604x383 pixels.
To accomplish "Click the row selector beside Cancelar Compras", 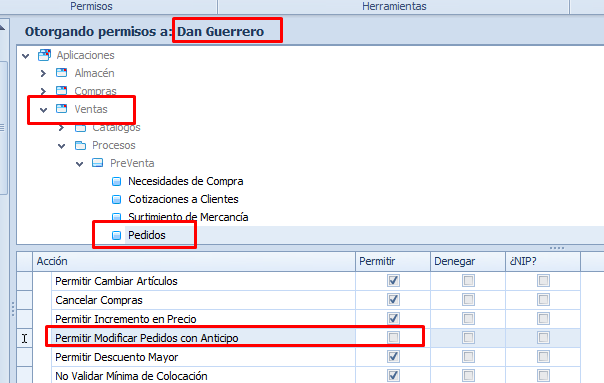I will 25,300.
